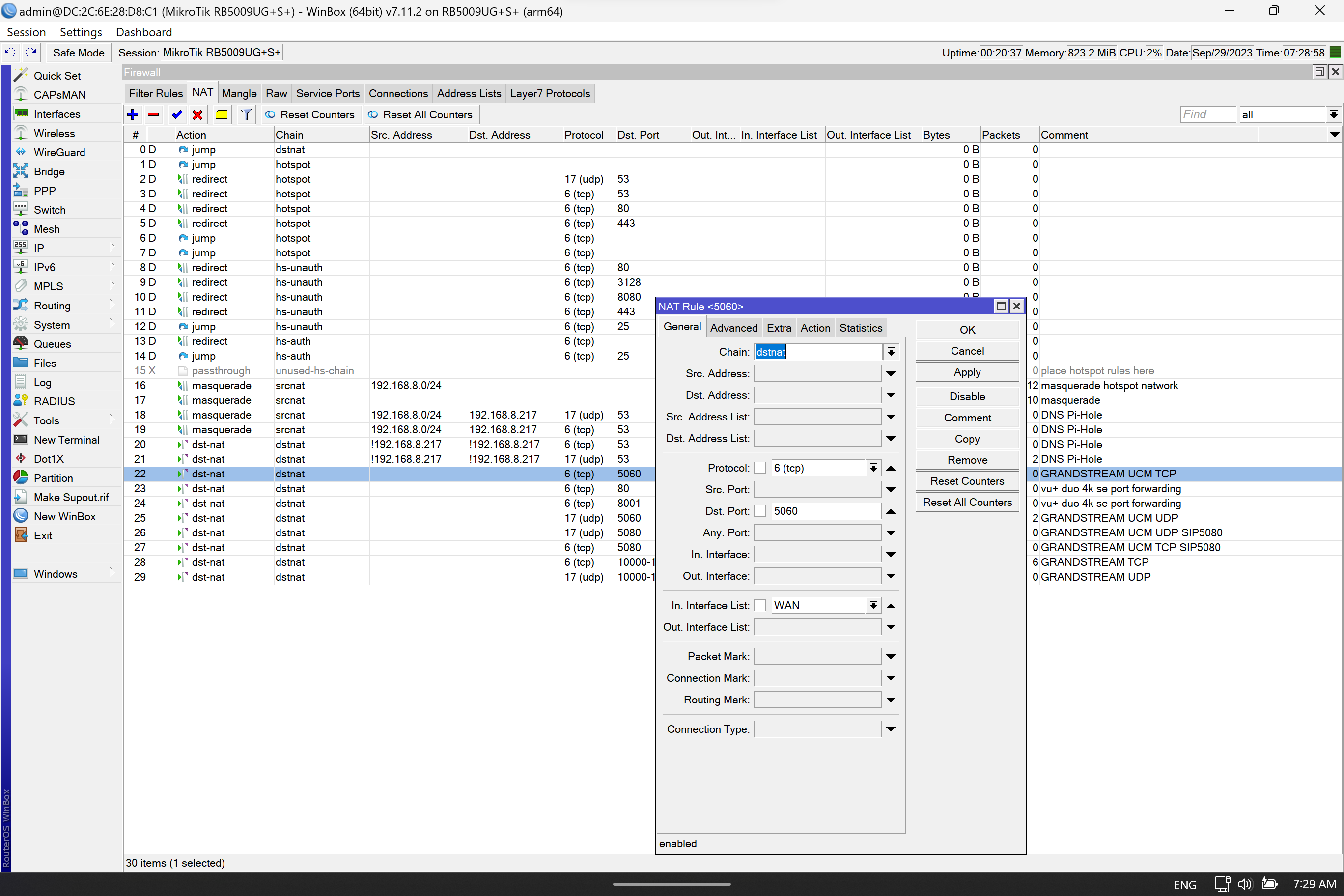This screenshot has height=896, width=1344.
Task: Apply the NAT rule changes
Action: 966,371
